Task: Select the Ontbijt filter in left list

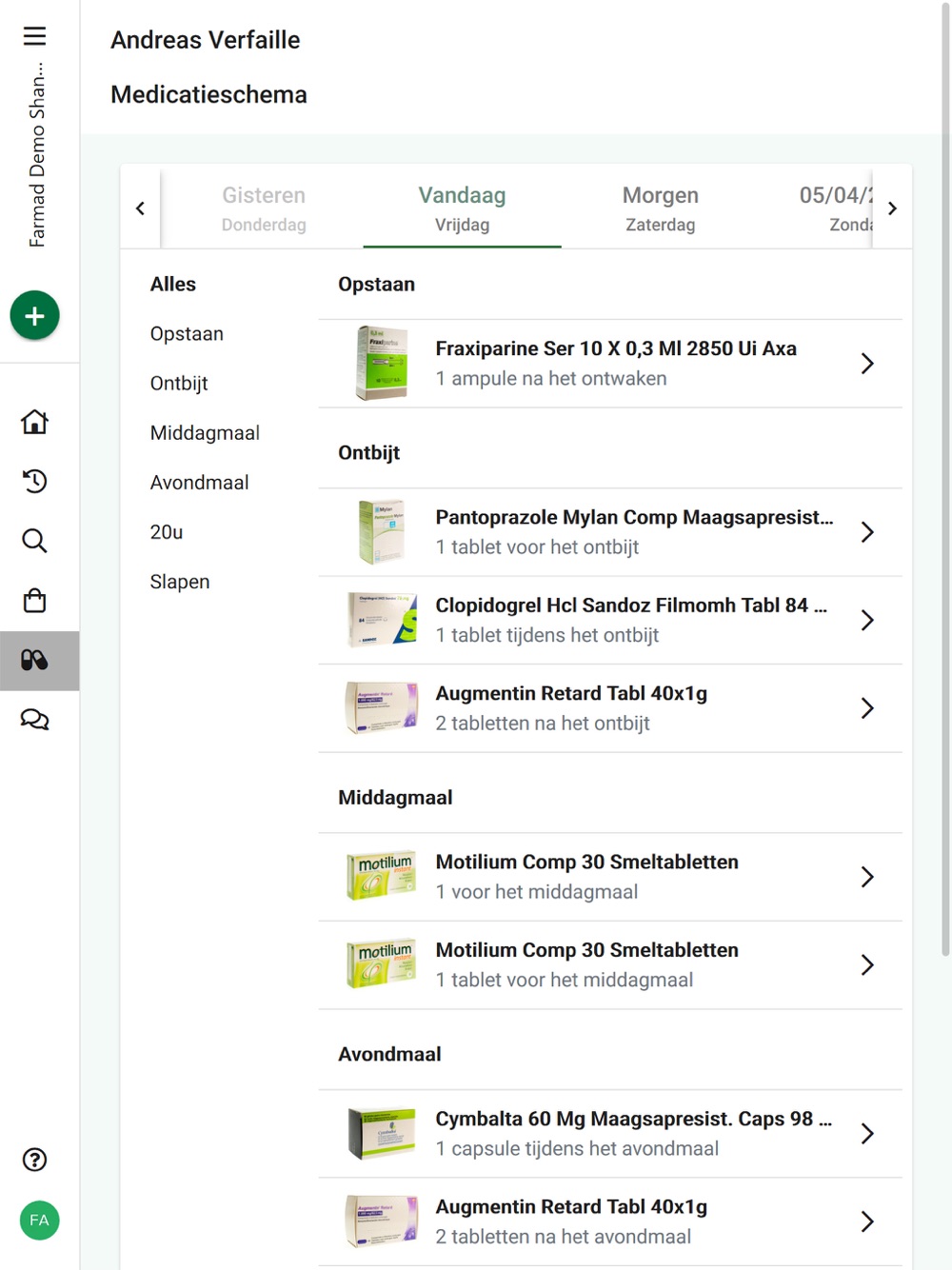Action: pyautogui.click(x=179, y=384)
